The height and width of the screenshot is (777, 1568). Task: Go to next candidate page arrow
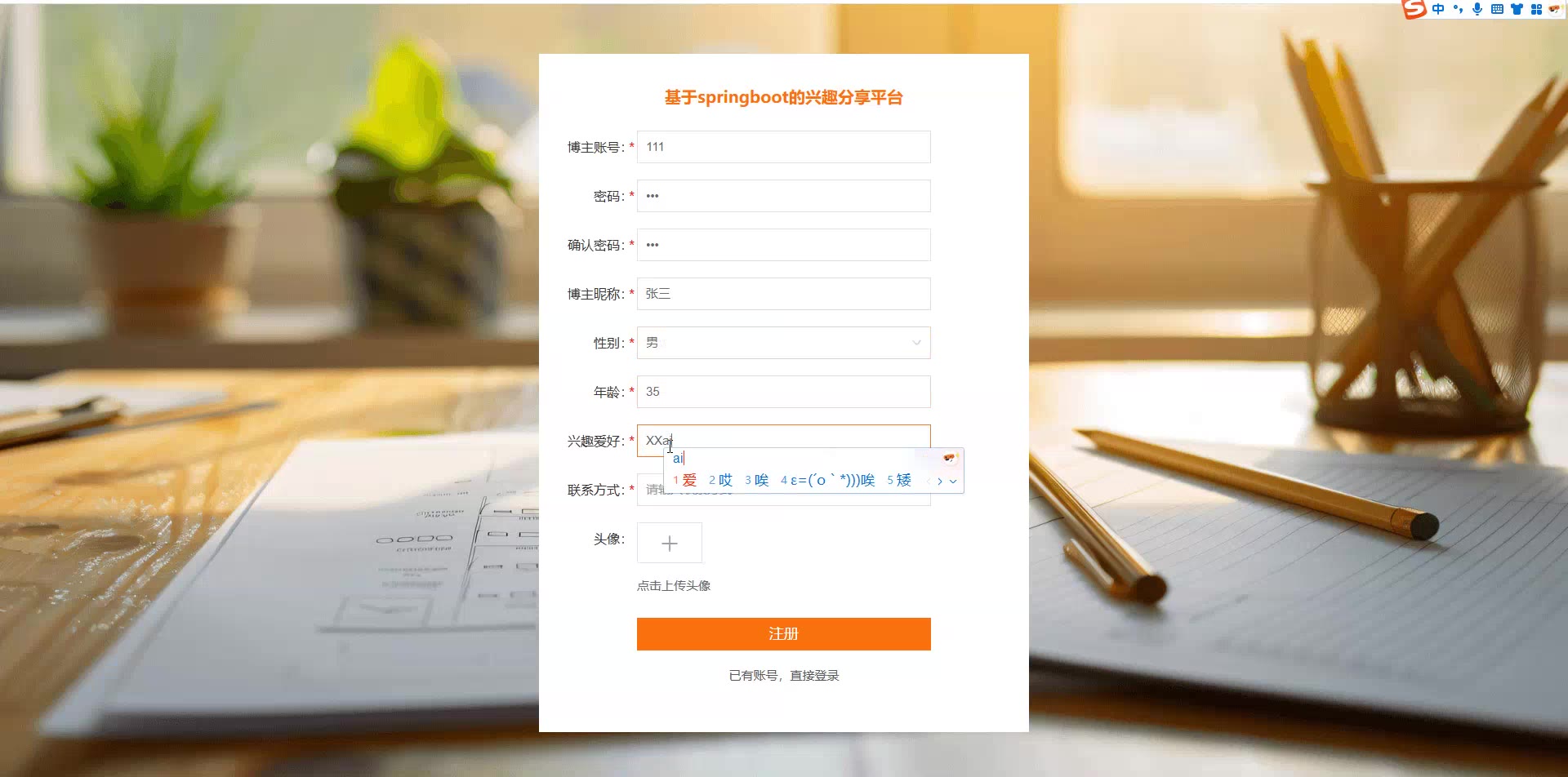coord(940,482)
